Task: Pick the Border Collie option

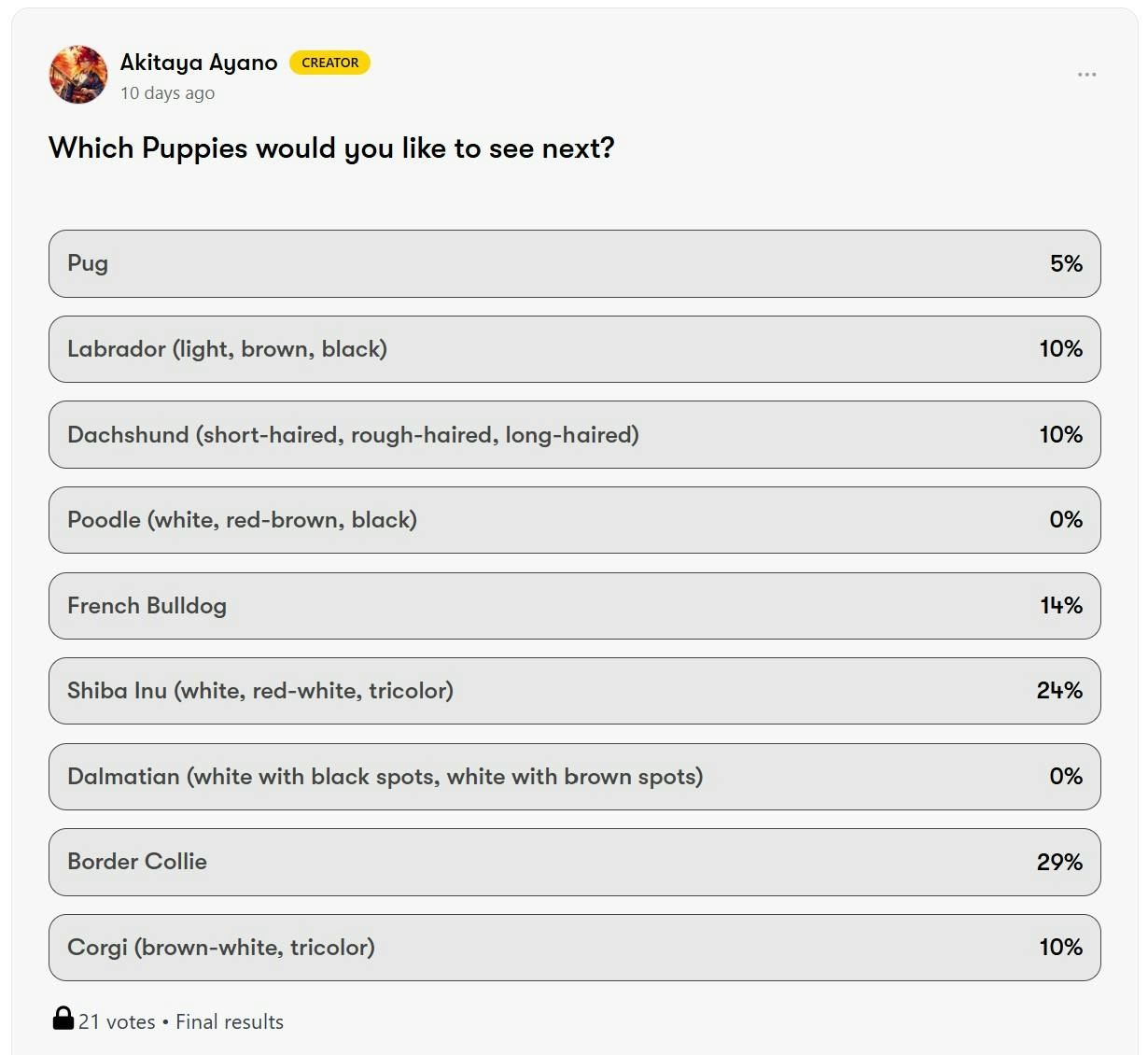Action: (574, 862)
